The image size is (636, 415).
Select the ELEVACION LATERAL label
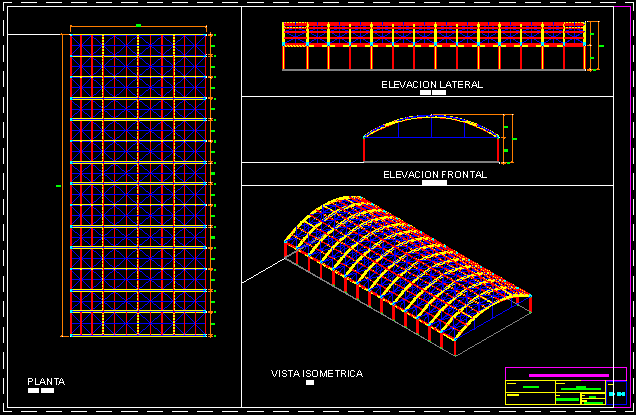point(432,85)
